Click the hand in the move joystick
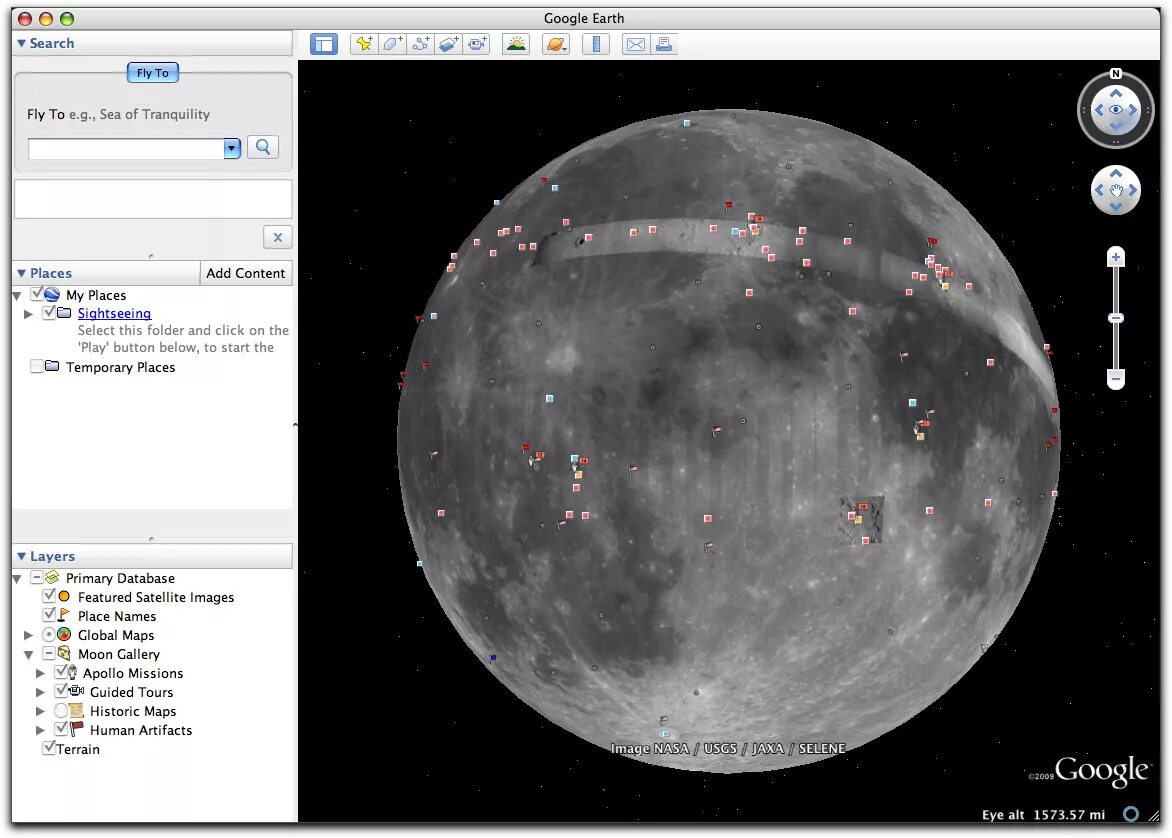This screenshot has width=1172, height=838. [x=1115, y=190]
